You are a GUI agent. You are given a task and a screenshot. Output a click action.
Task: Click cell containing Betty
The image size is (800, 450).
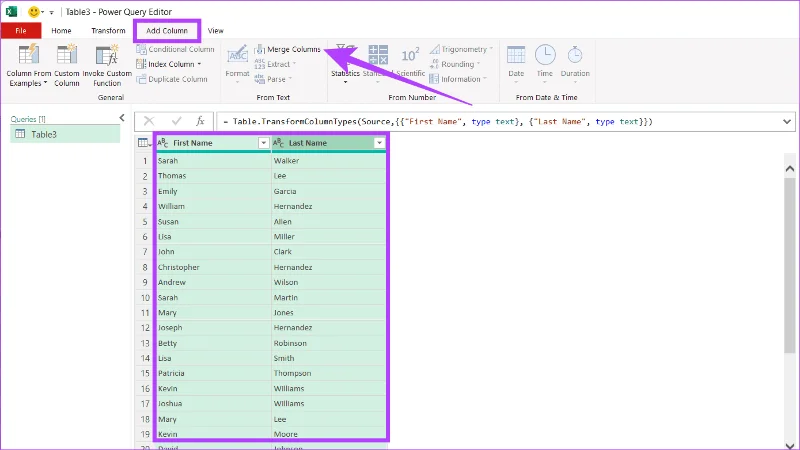click(x=213, y=343)
